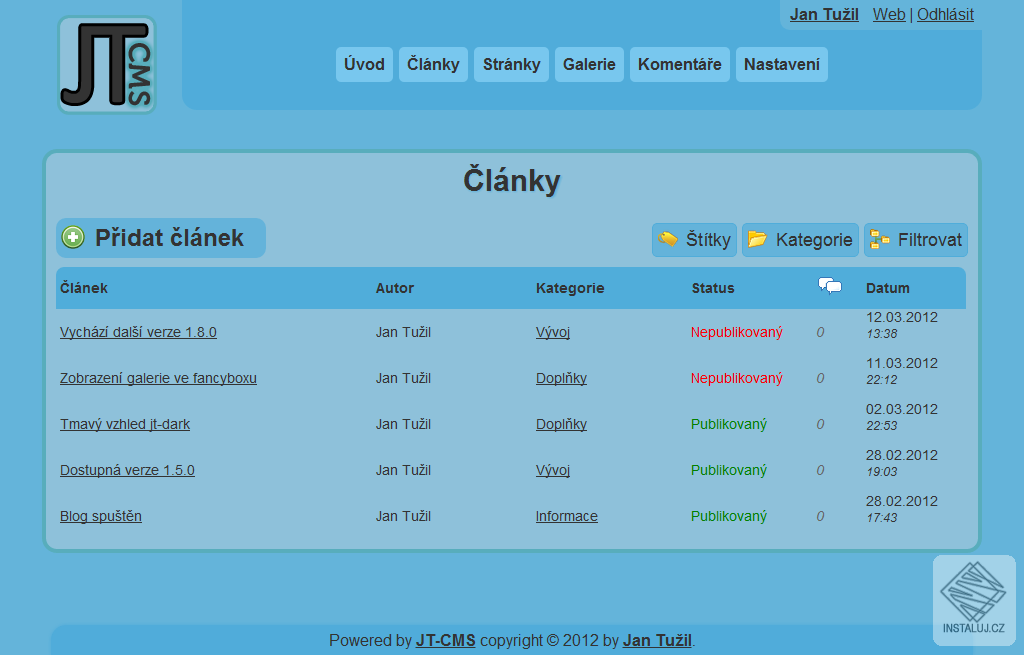Click the JT CMS logo
Image resolution: width=1024 pixels, height=655 pixels.
(107, 65)
